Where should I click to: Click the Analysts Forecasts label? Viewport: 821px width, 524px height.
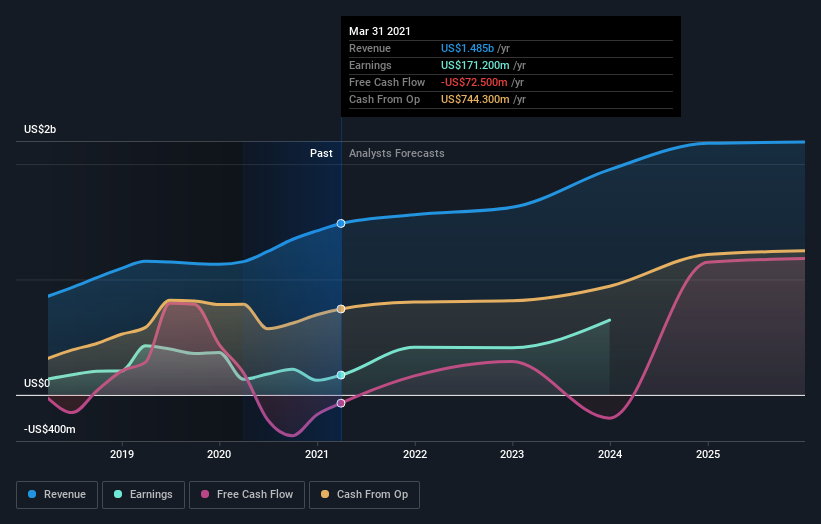point(397,153)
